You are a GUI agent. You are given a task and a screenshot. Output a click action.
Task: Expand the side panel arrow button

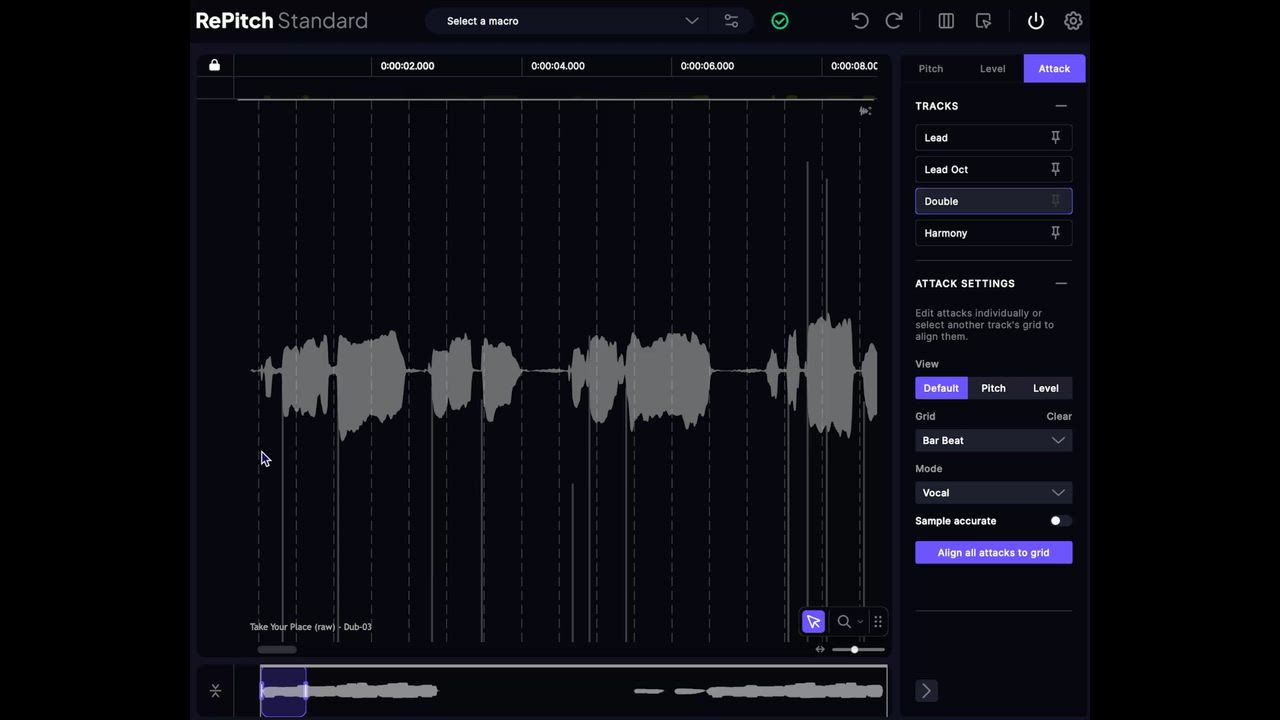pos(926,691)
